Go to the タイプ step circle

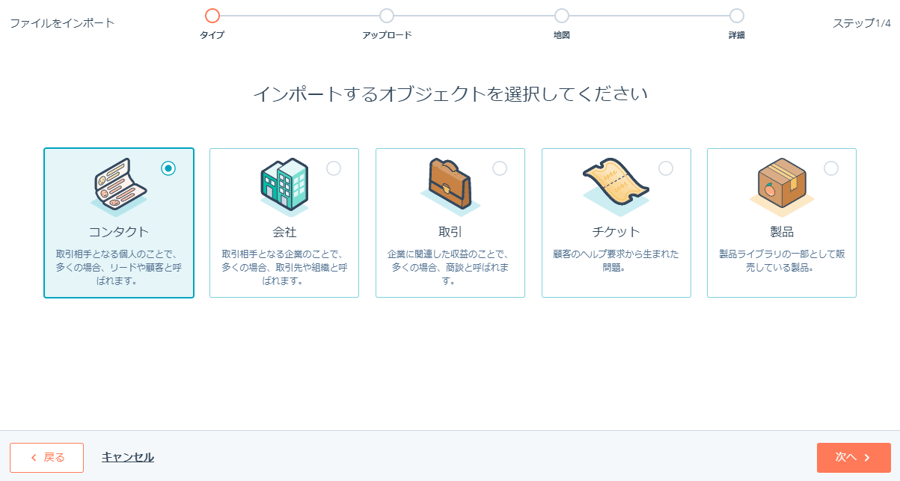(x=212, y=16)
